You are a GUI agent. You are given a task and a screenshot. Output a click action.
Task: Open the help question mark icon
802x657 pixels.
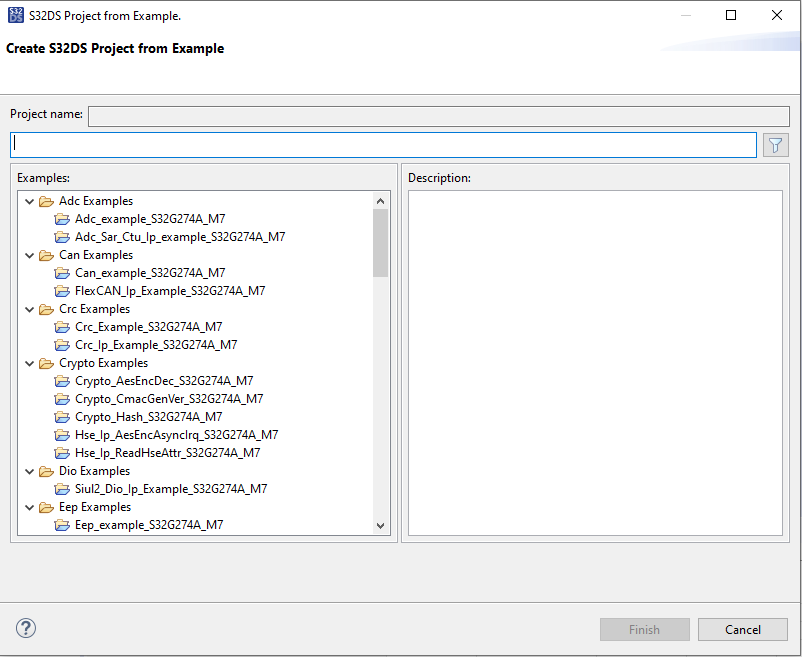pyautogui.click(x=26, y=628)
